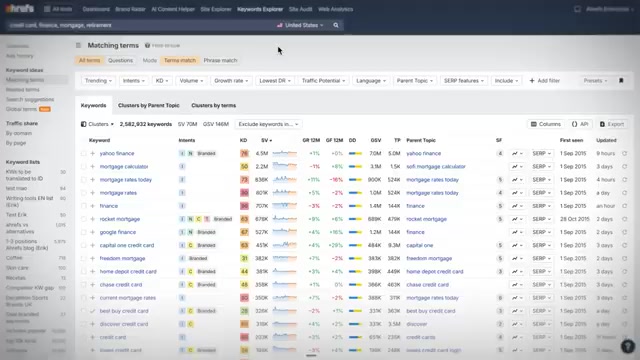640x360 pixels.
Task: Add mortgage rates today with plus icon
Action: (x=93, y=180)
